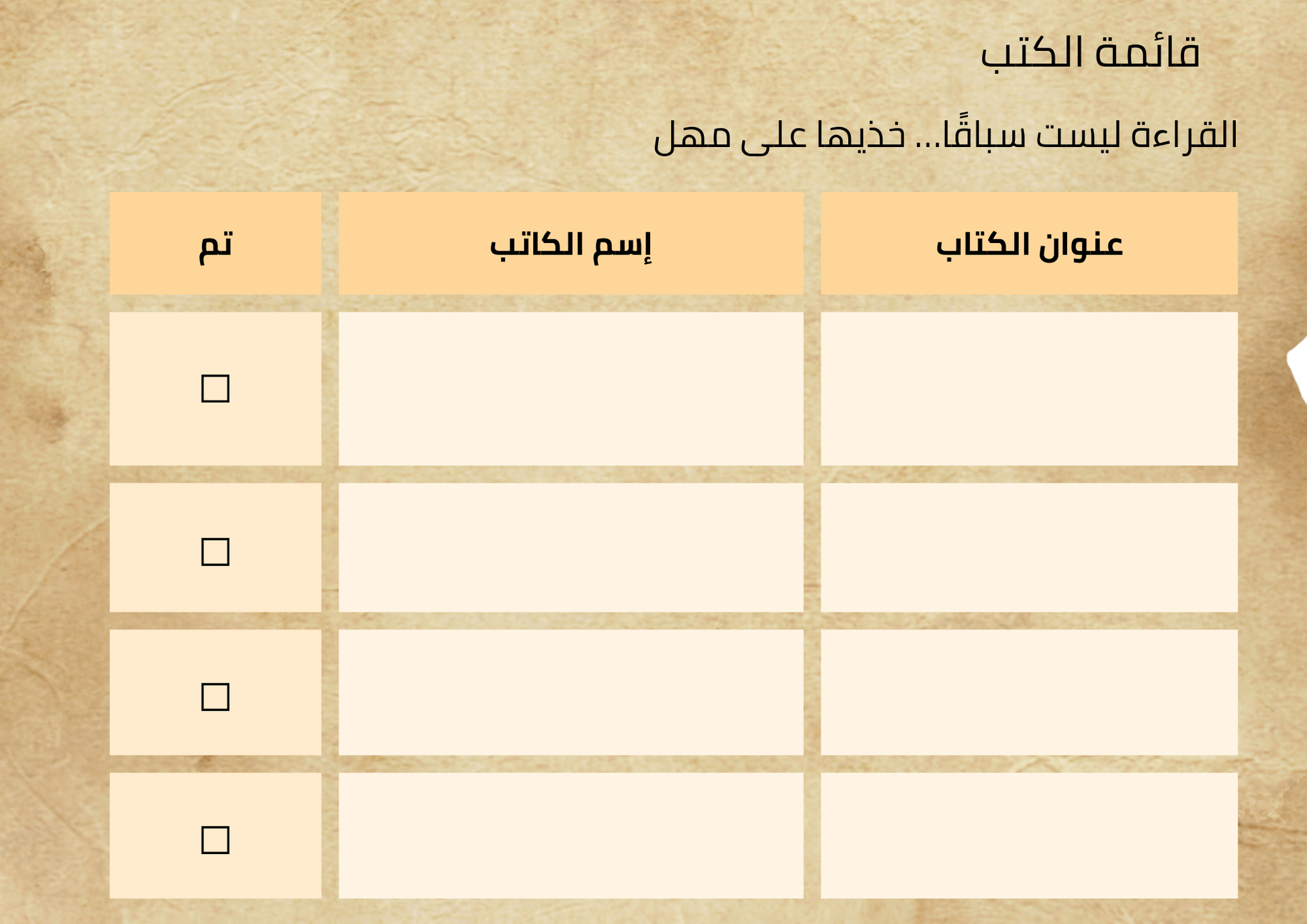The image size is (1307, 924).
Task: Check the first row's done checkbox
Action: [x=215, y=388]
